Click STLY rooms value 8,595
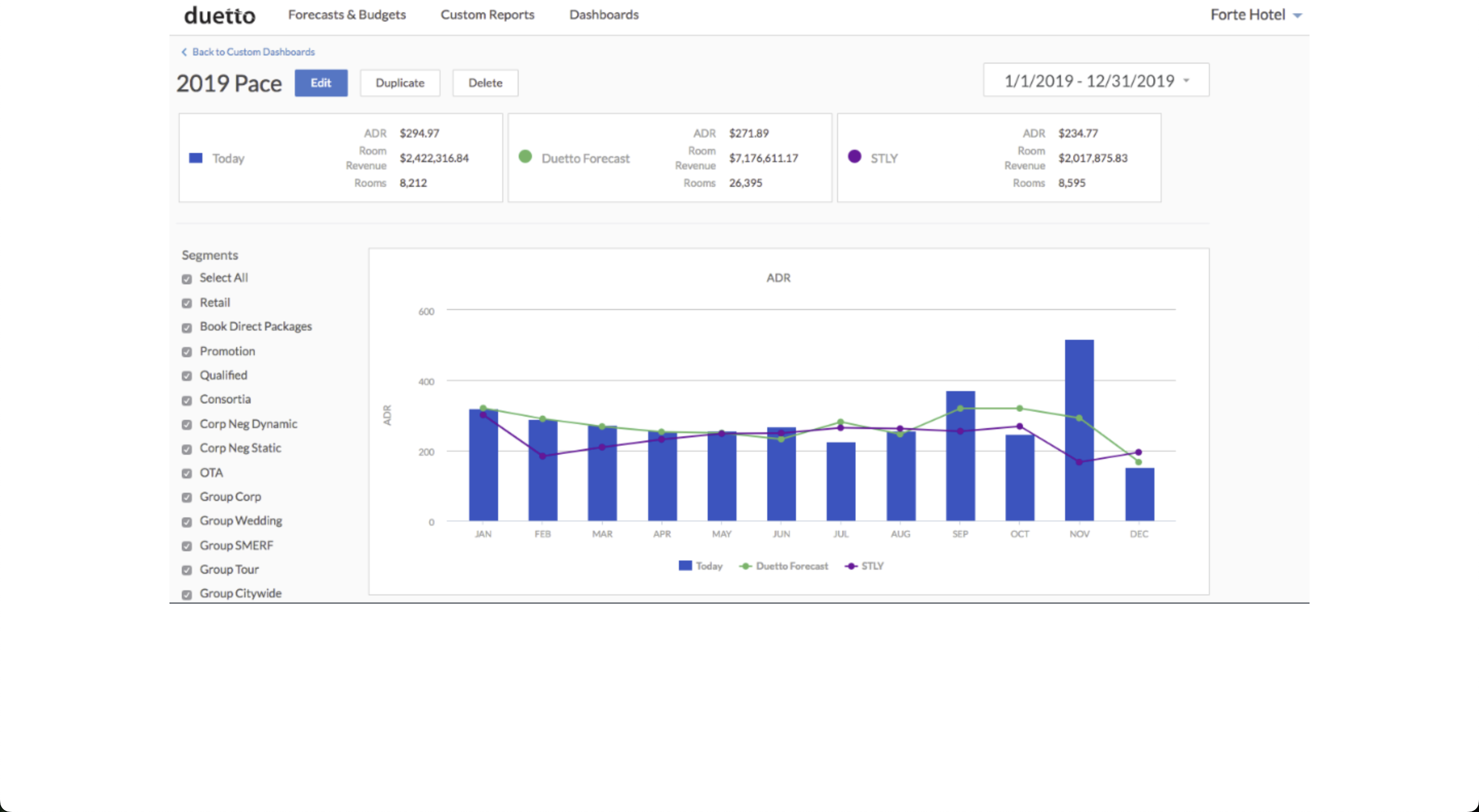The height and width of the screenshot is (812, 1479). (x=1071, y=183)
